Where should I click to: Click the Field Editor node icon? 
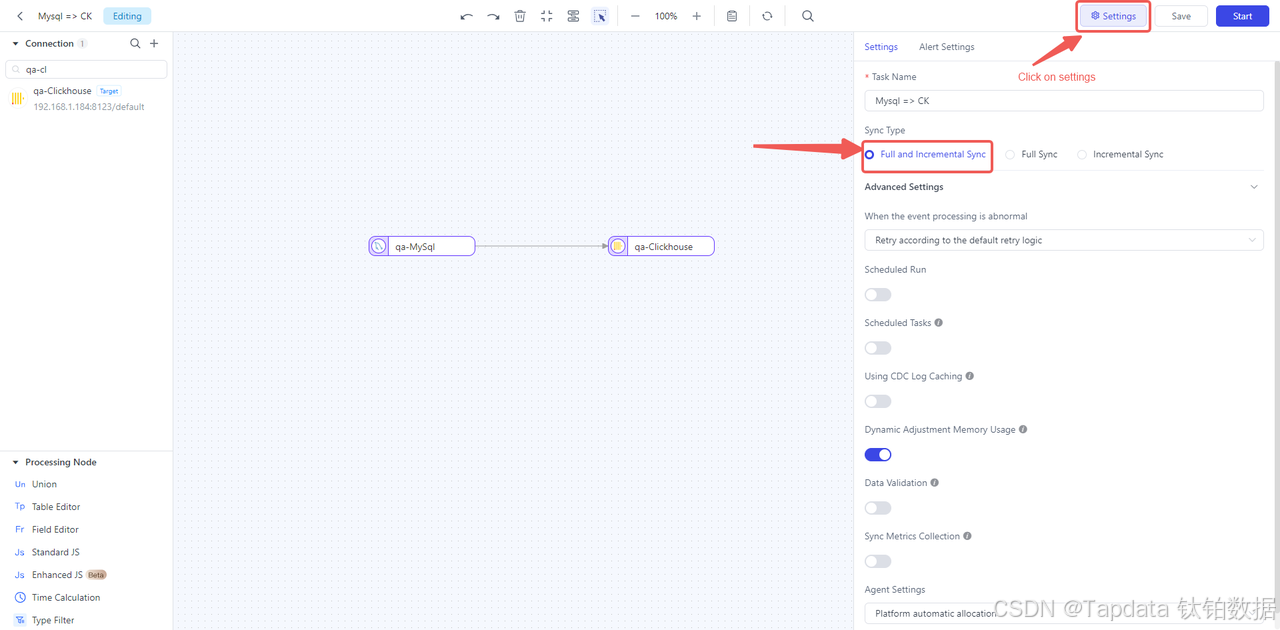(20, 530)
